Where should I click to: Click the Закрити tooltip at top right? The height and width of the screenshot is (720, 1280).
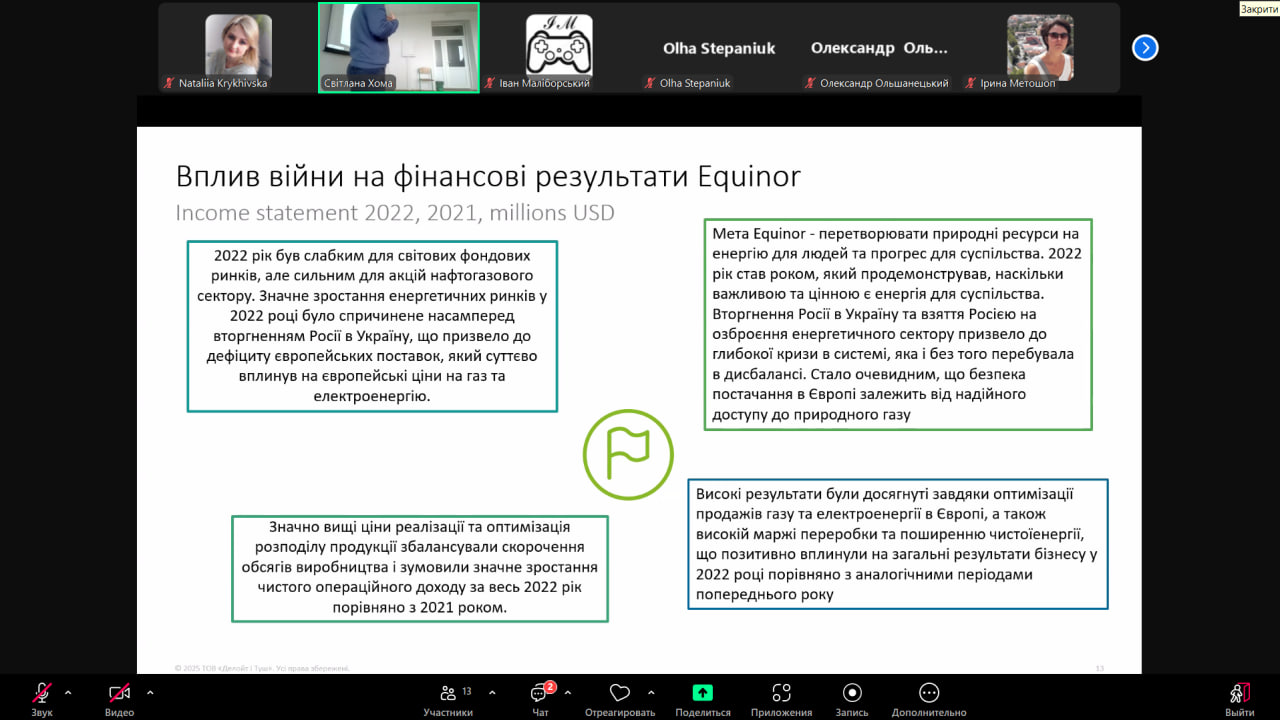coord(1258,8)
